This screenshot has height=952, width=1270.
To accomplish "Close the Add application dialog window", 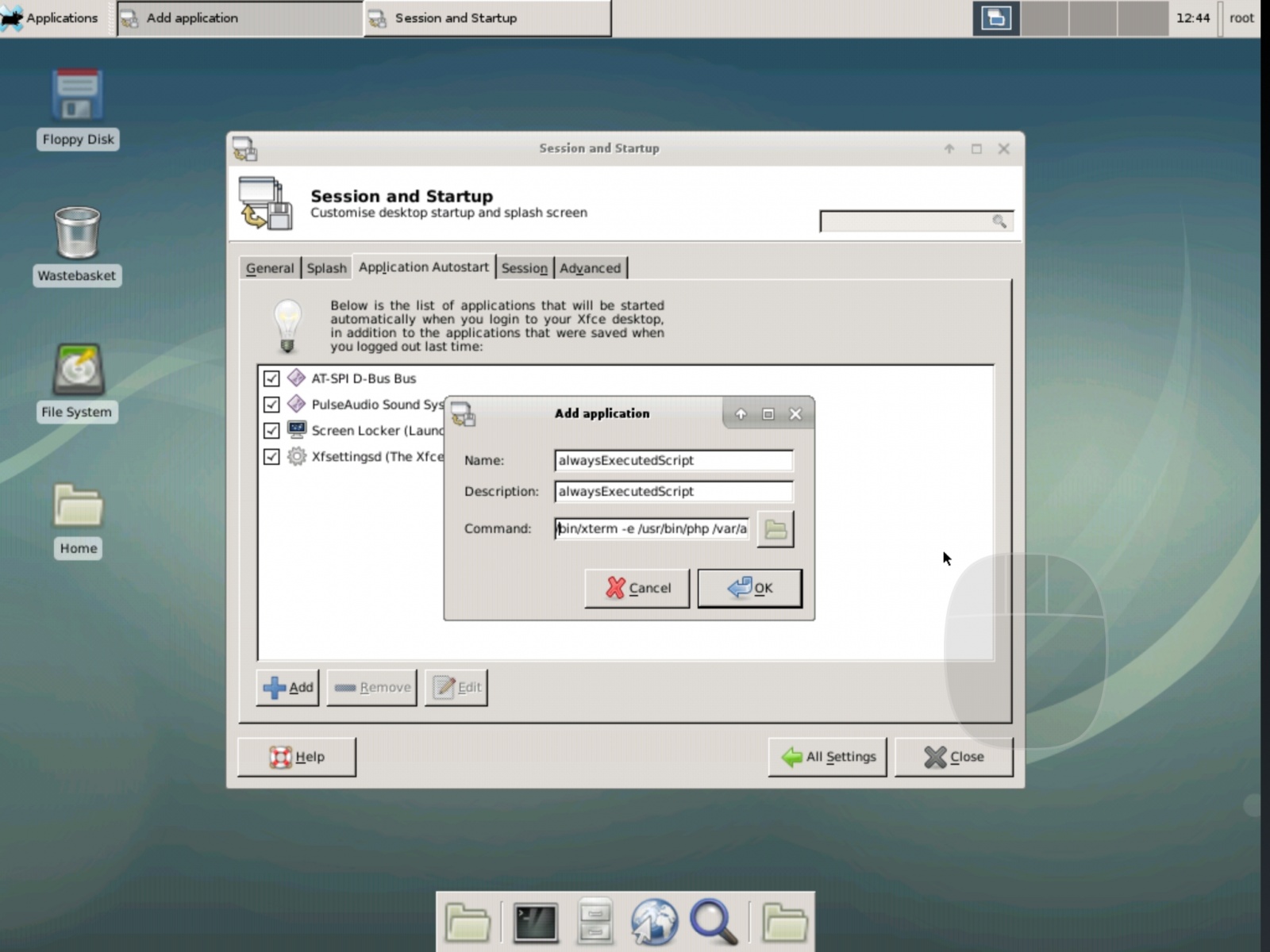I will (x=795, y=414).
